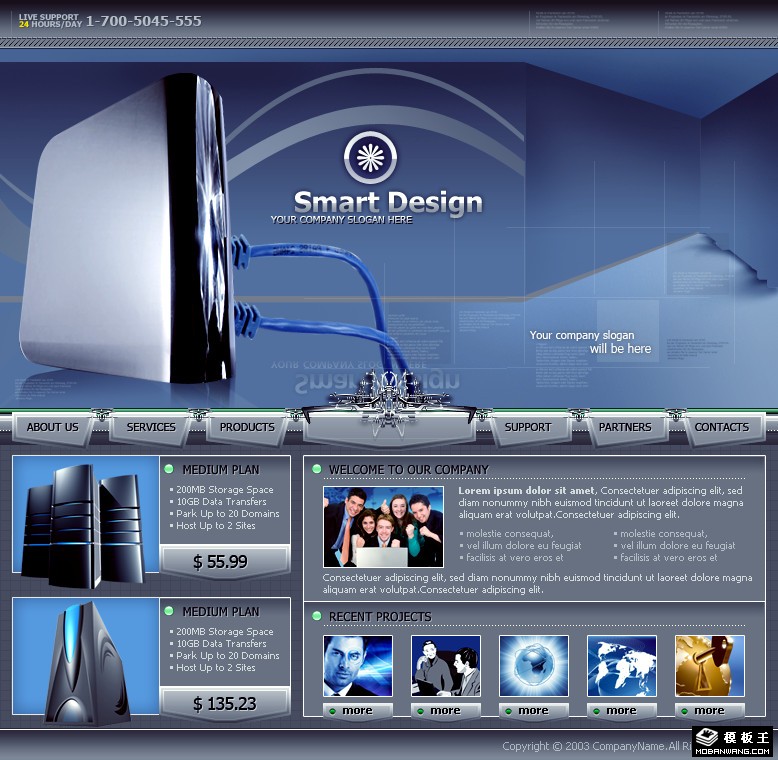This screenshot has width=778, height=760.
Task: Open the world map project thumbnail
Action: pos(622,666)
